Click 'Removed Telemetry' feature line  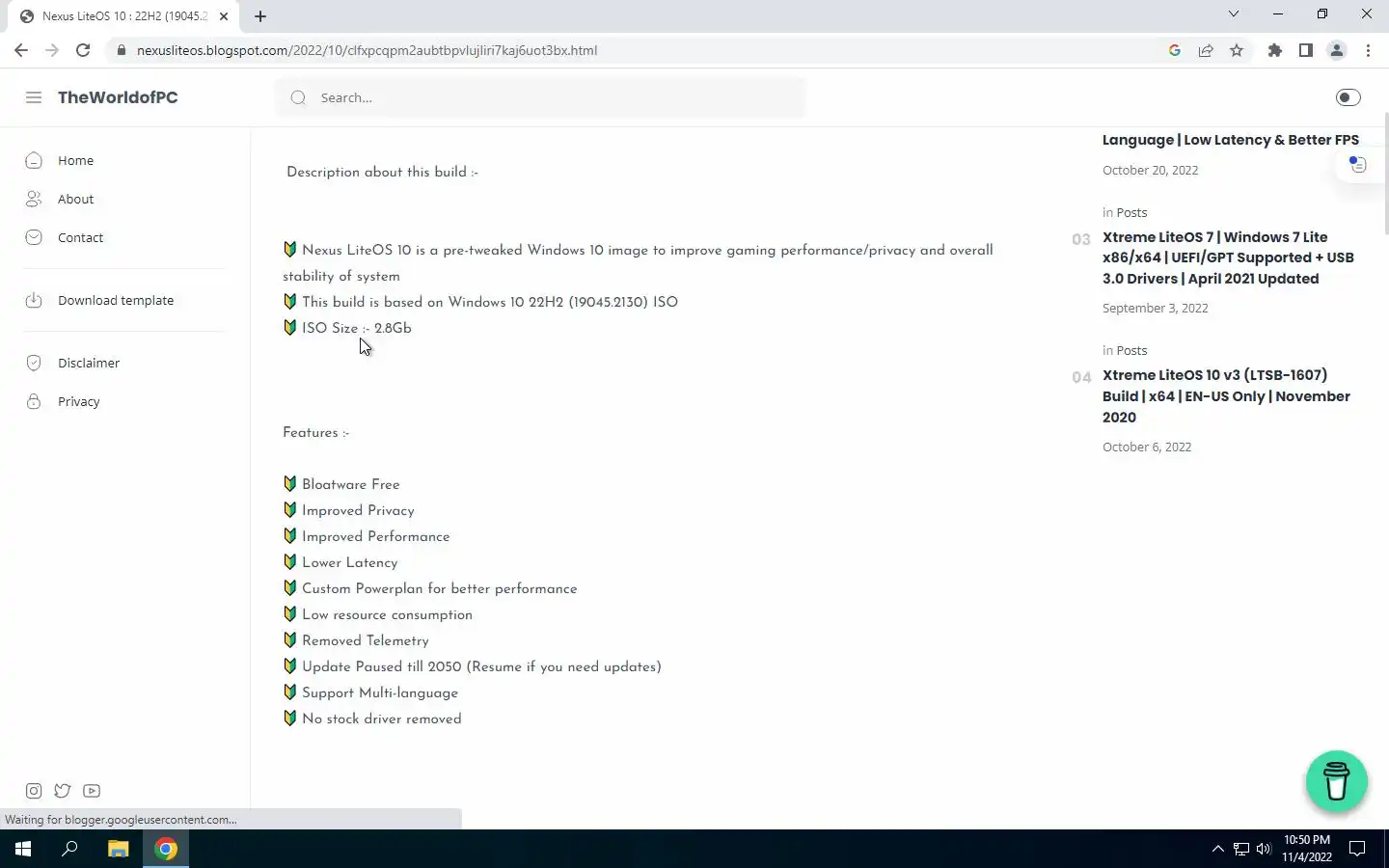365,640
